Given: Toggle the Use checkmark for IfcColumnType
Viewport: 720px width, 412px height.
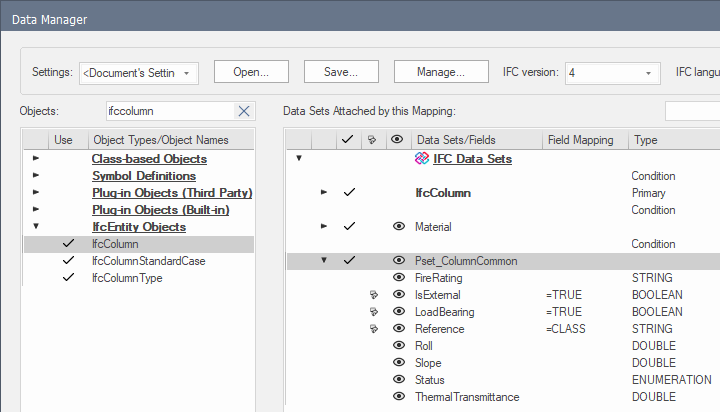Looking at the screenshot, I should [67, 278].
